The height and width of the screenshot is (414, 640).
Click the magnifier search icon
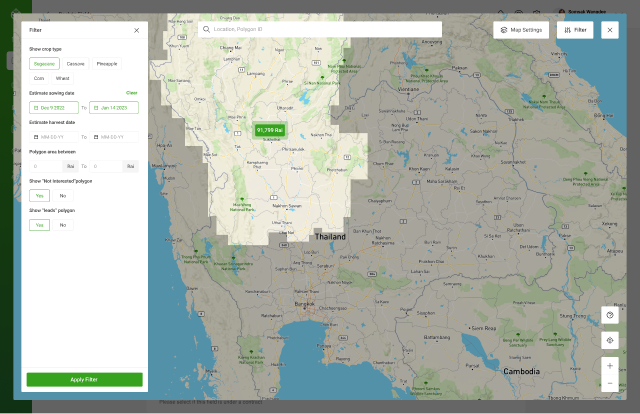point(206,29)
